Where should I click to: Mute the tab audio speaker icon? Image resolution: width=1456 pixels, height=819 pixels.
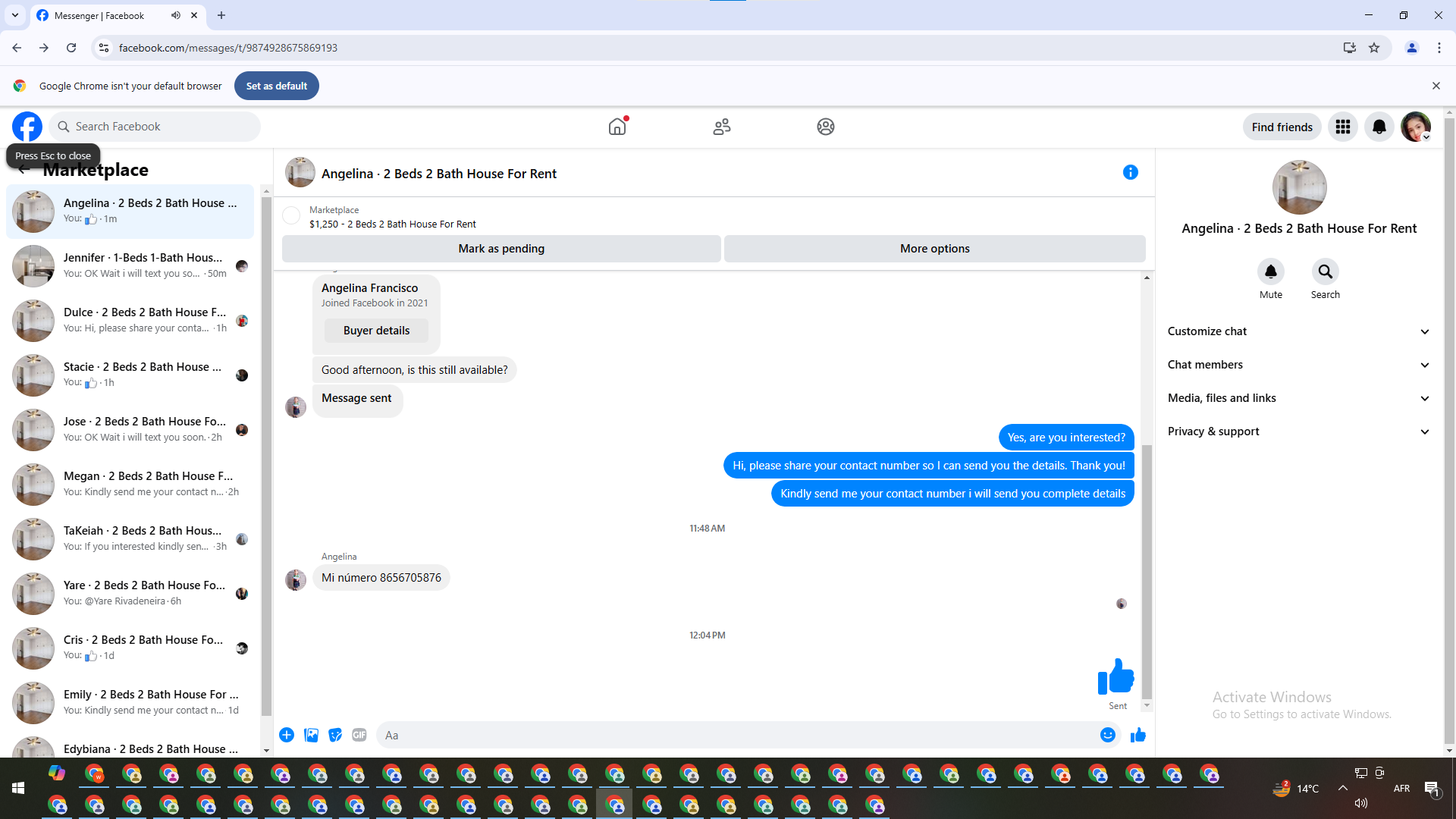[x=176, y=15]
